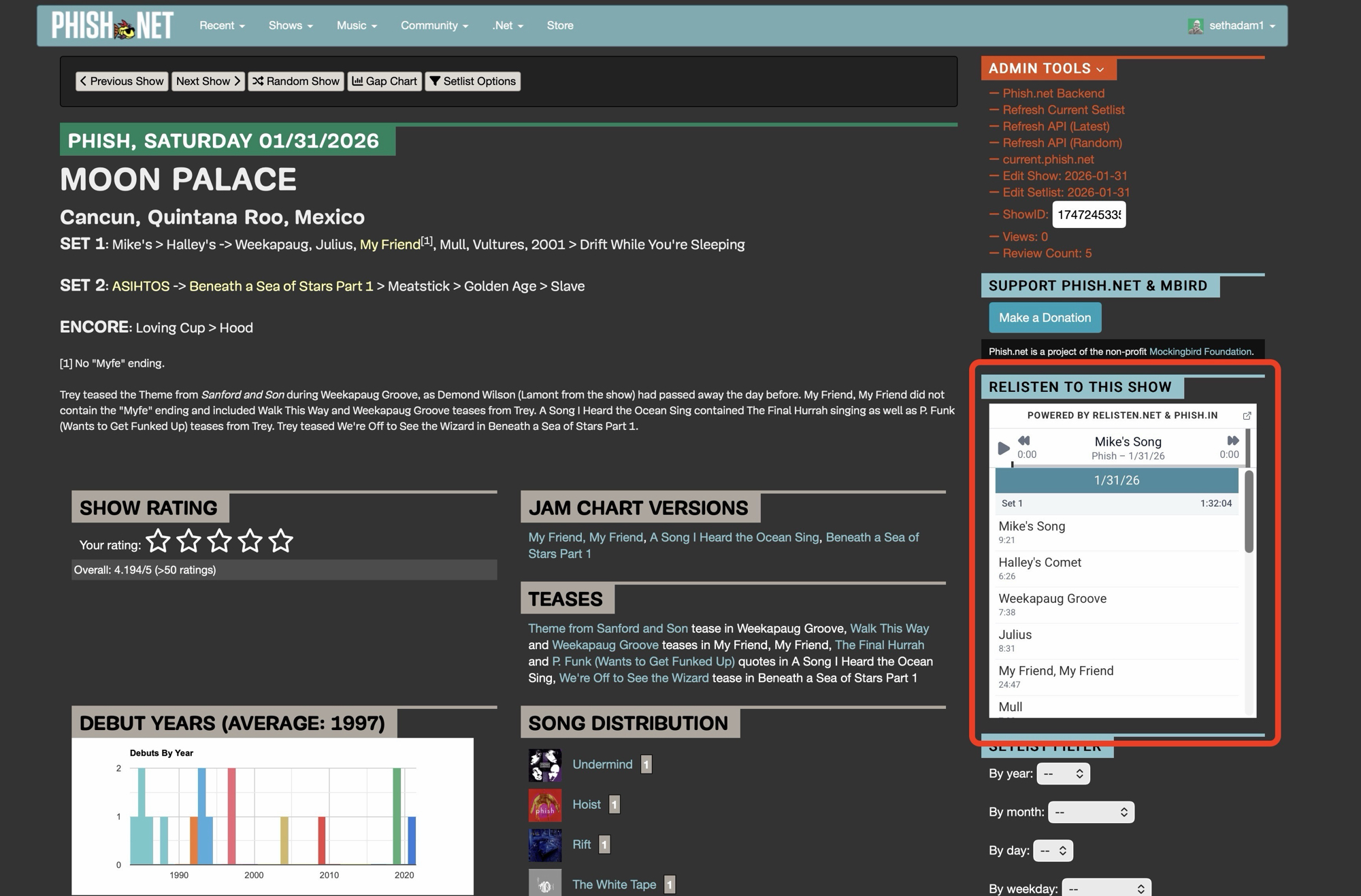Open the Shows menu
The width and height of the screenshot is (1361, 896).
point(291,26)
